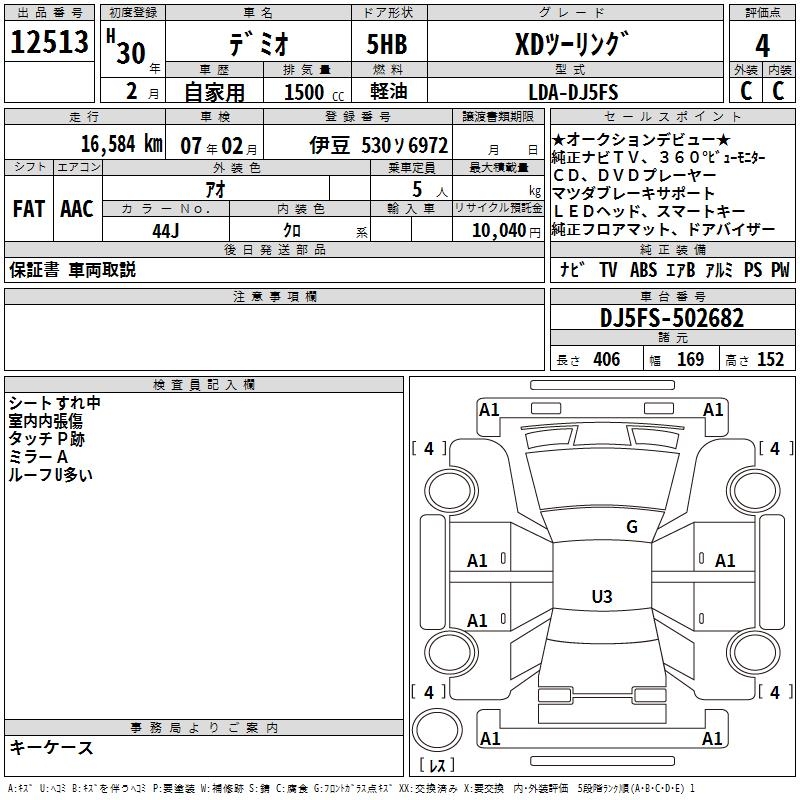Screen dimensions: 800x800
Task: Select the office notice キーケース
Action: click(x=52, y=747)
